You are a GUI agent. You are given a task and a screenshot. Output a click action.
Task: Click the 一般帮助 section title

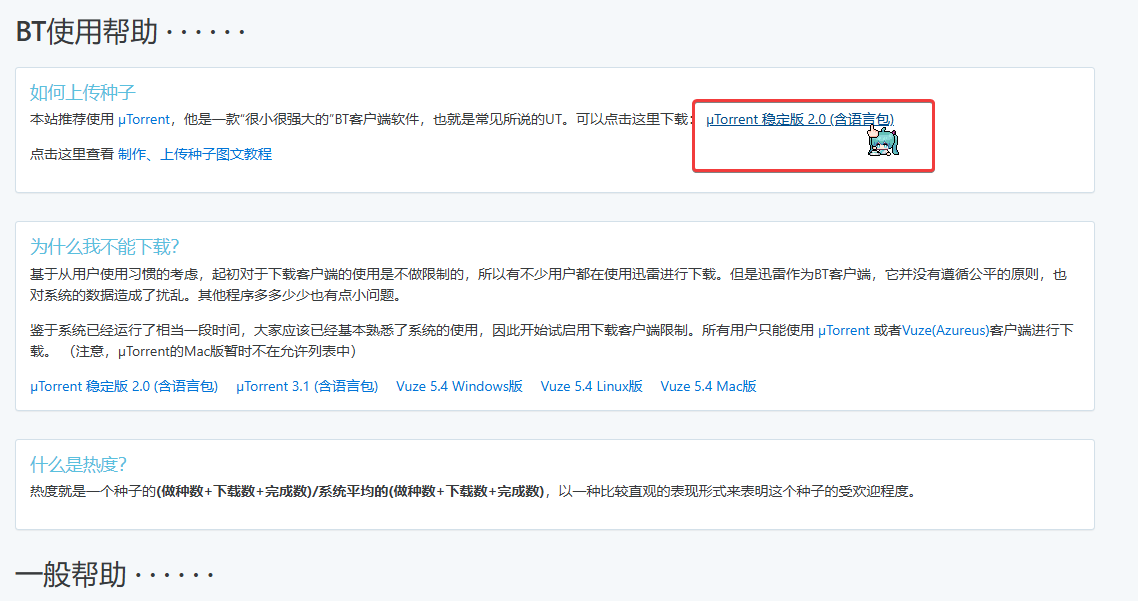coord(71,575)
